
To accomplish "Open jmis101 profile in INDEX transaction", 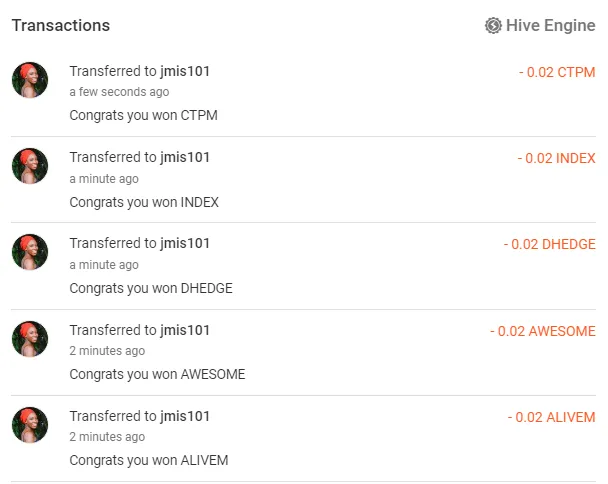I will pyautogui.click(x=185, y=157).
